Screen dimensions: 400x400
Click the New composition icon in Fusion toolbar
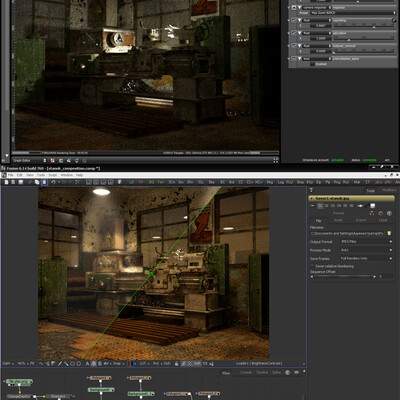pos(6,182)
